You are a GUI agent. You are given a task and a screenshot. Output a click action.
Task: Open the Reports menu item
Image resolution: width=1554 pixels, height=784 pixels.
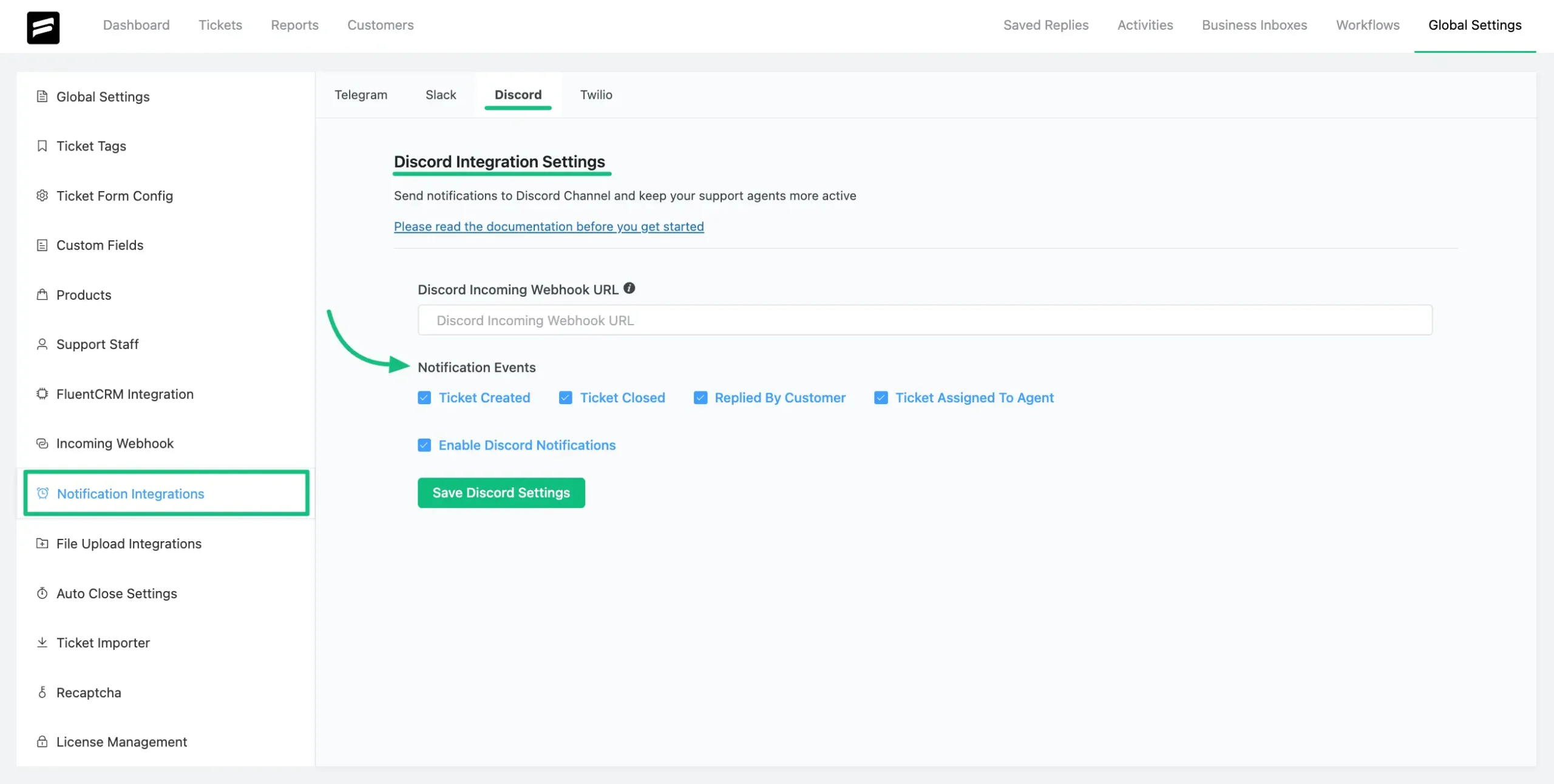(x=294, y=25)
